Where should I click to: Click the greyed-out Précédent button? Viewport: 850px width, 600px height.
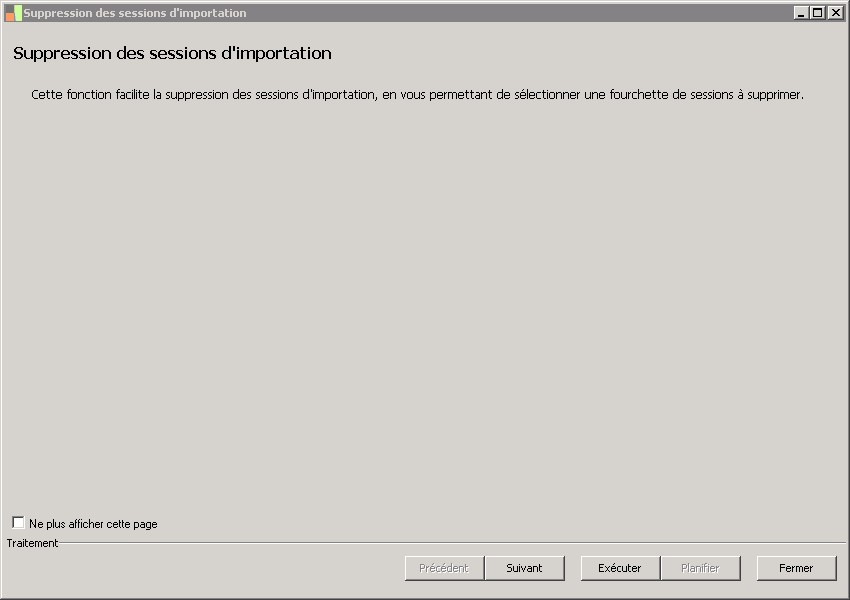coord(444,568)
